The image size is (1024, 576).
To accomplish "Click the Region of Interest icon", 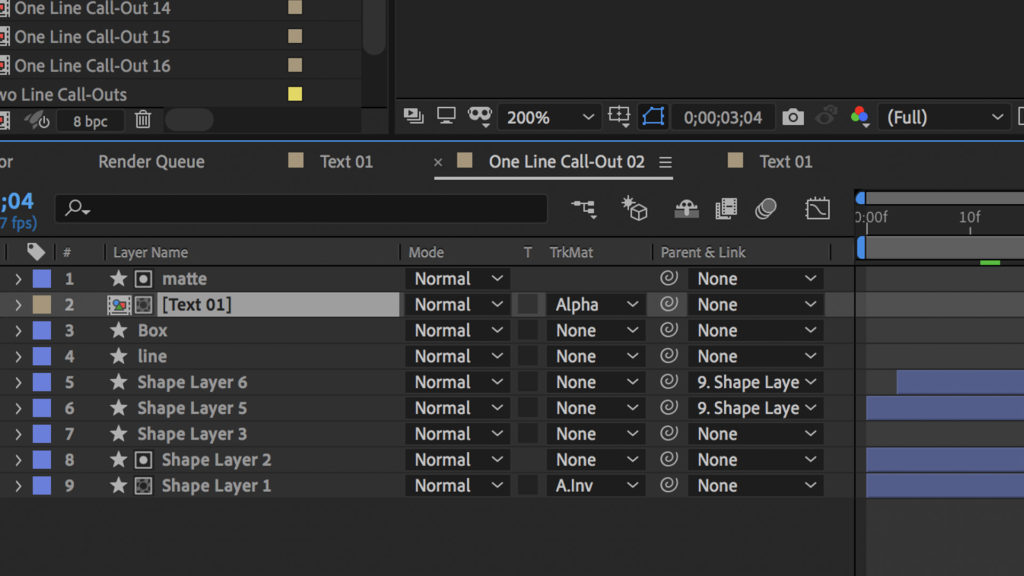I will (619, 117).
